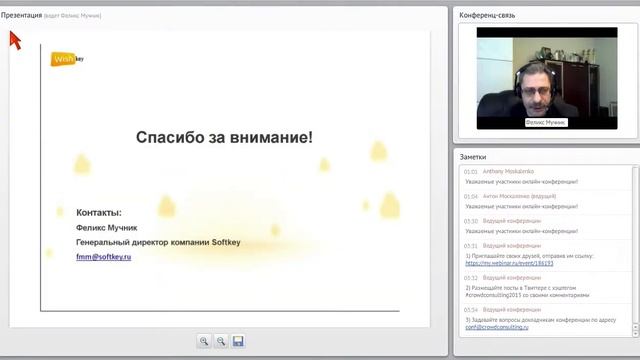Image resolution: width=640 pixels, height=360 pixels.
Task: Zoom in on the presentation slide
Action: tap(204, 341)
